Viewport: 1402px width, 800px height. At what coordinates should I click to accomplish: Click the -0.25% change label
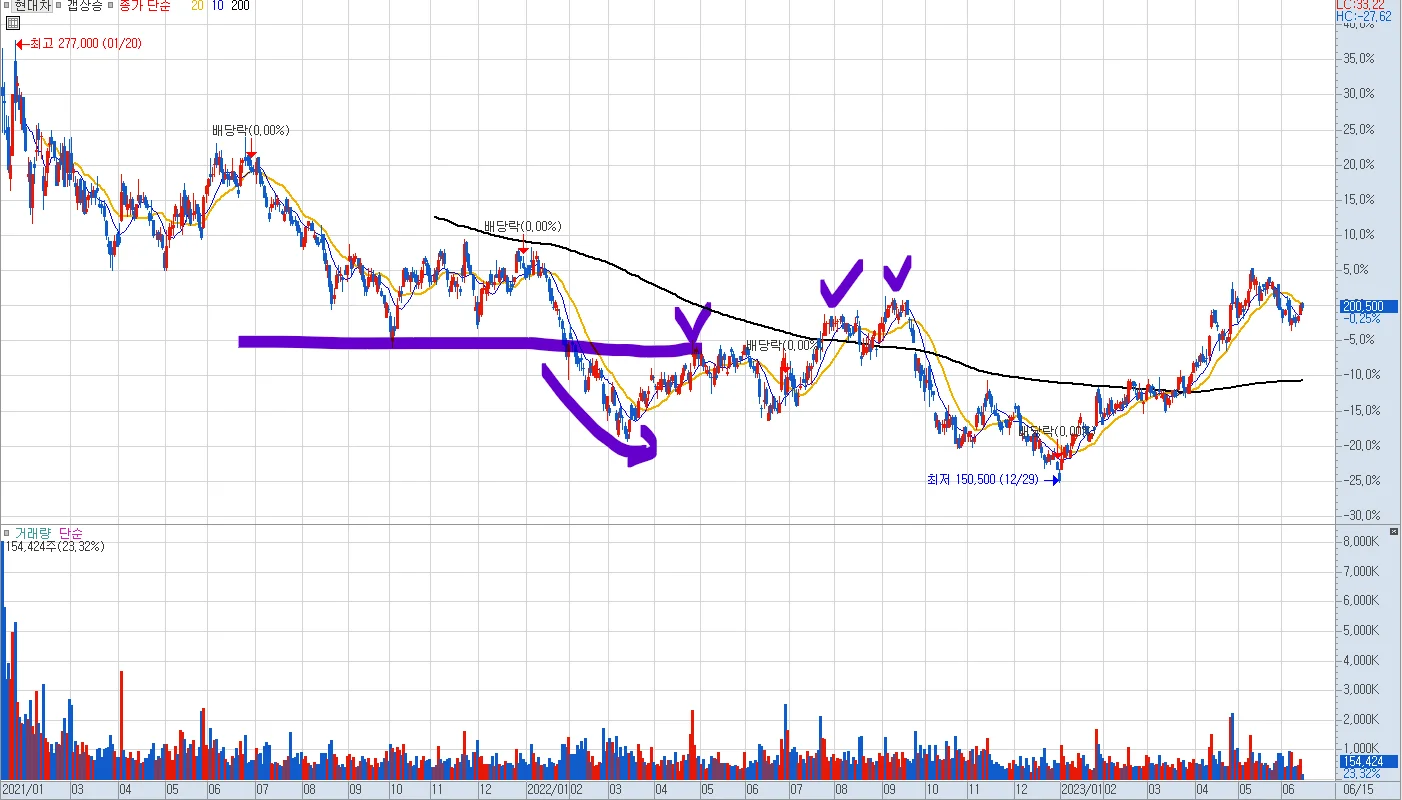tap(1364, 318)
